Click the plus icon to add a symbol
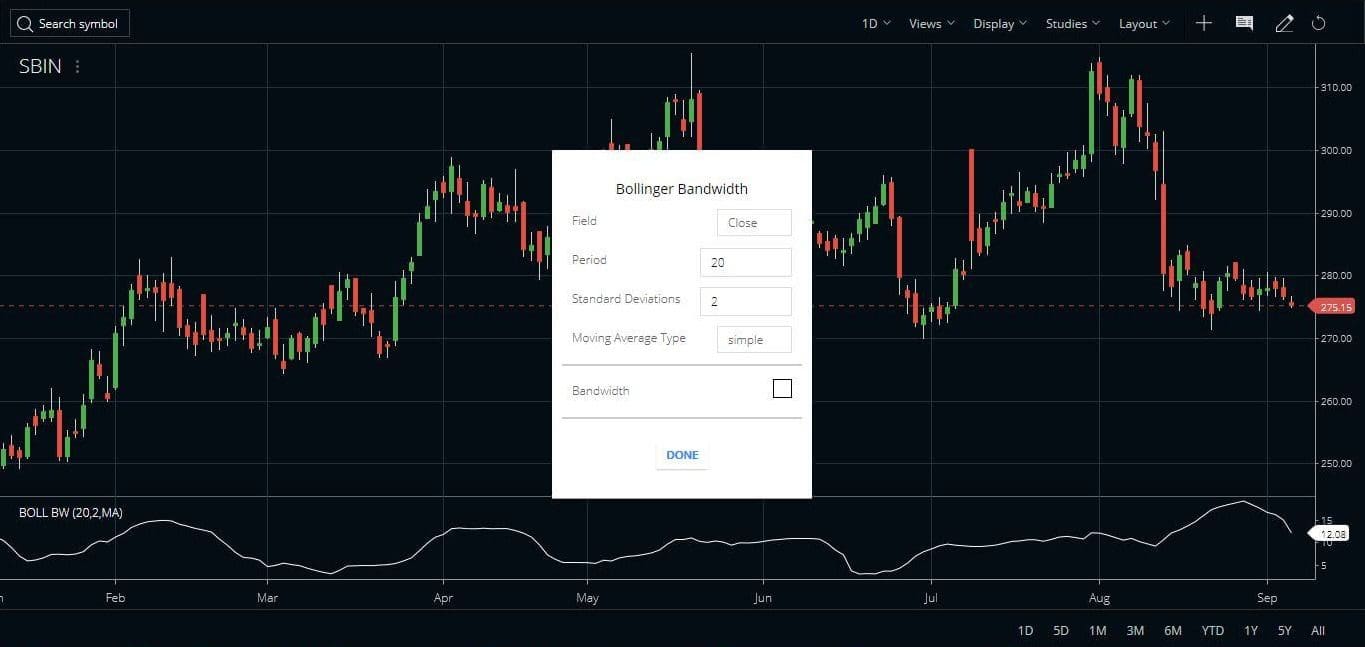The image size is (1365, 647). [1204, 22]
